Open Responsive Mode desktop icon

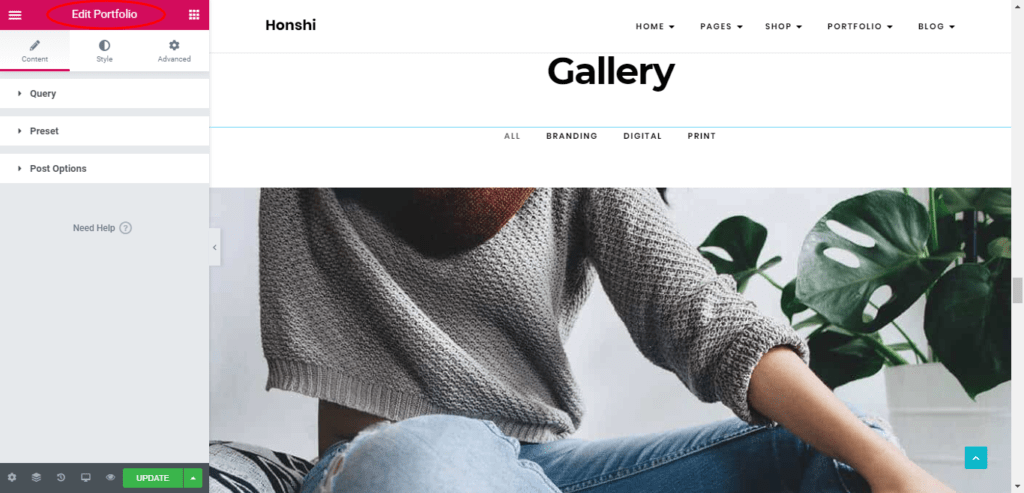click(86, 477)
